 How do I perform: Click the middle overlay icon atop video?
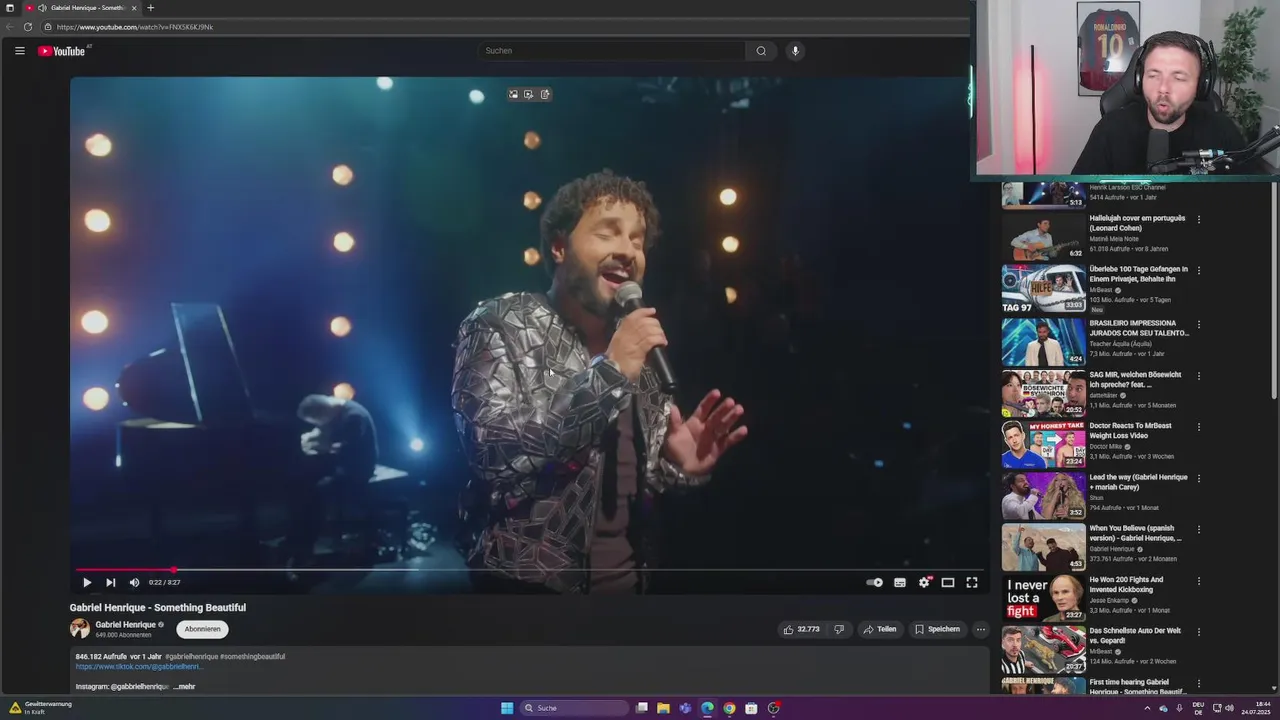click(529, 94)
